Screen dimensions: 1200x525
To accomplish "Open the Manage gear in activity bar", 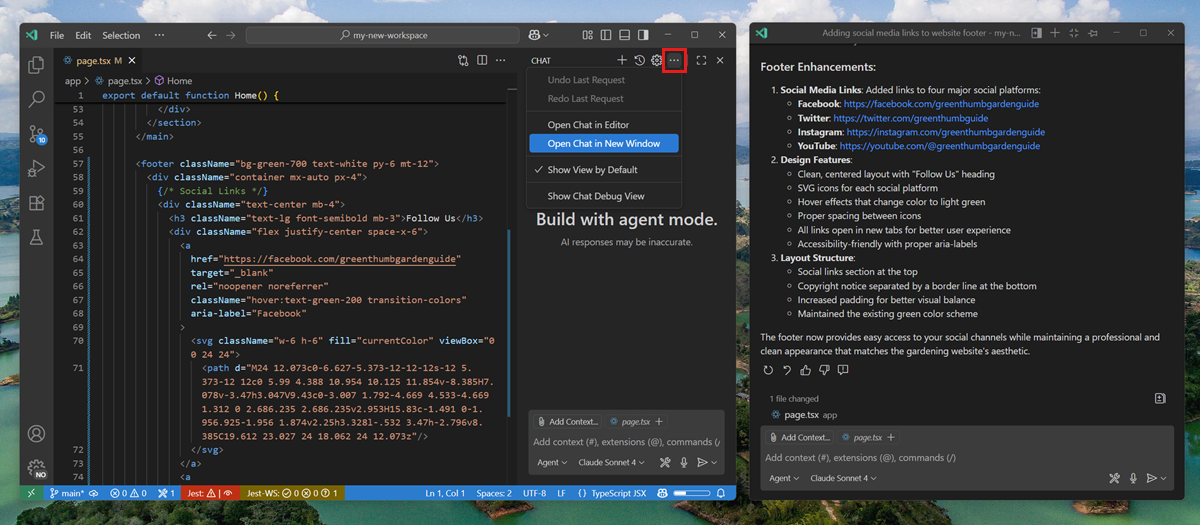I will [36, 467].
